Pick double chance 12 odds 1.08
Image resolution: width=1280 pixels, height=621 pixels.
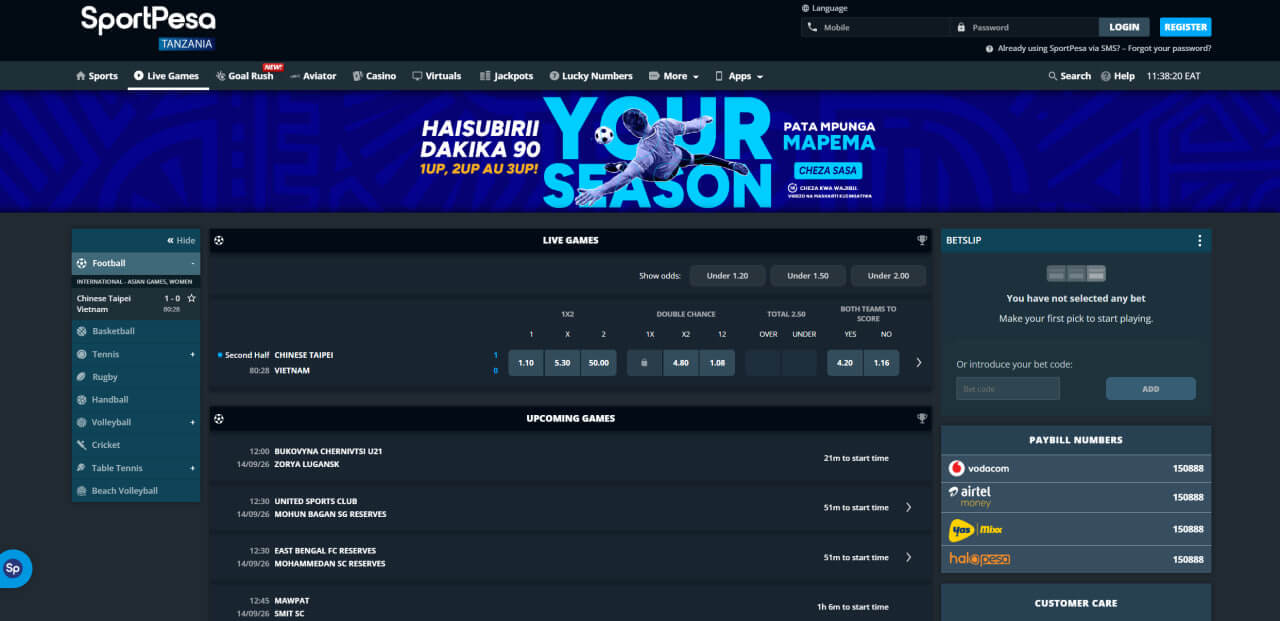click(717, 363)
